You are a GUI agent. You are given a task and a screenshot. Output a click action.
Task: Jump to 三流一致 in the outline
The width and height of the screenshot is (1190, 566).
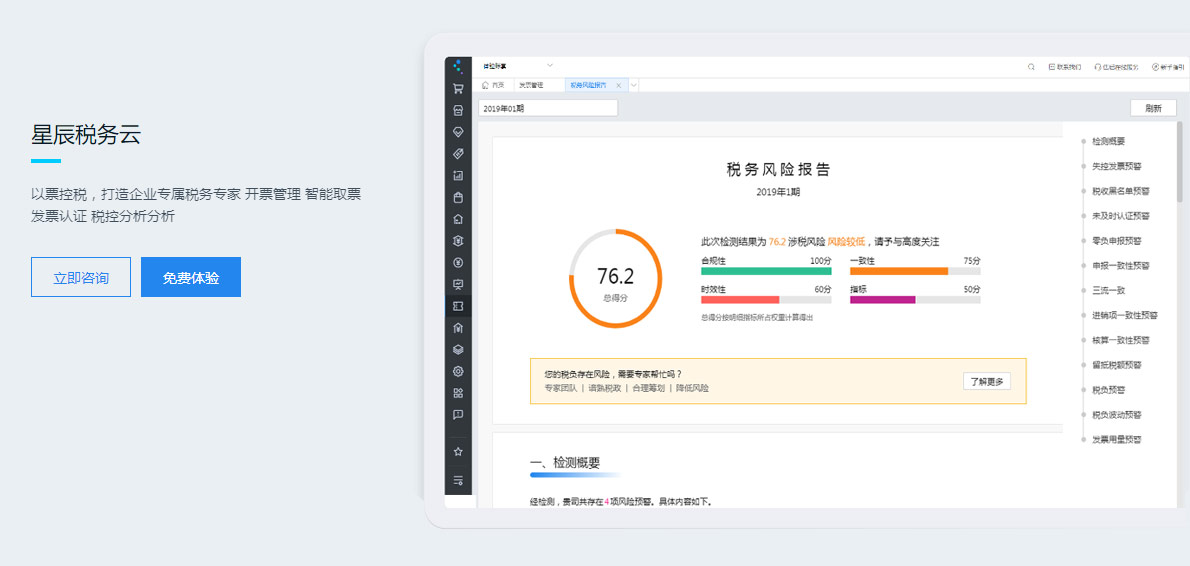pos(1108,291)
